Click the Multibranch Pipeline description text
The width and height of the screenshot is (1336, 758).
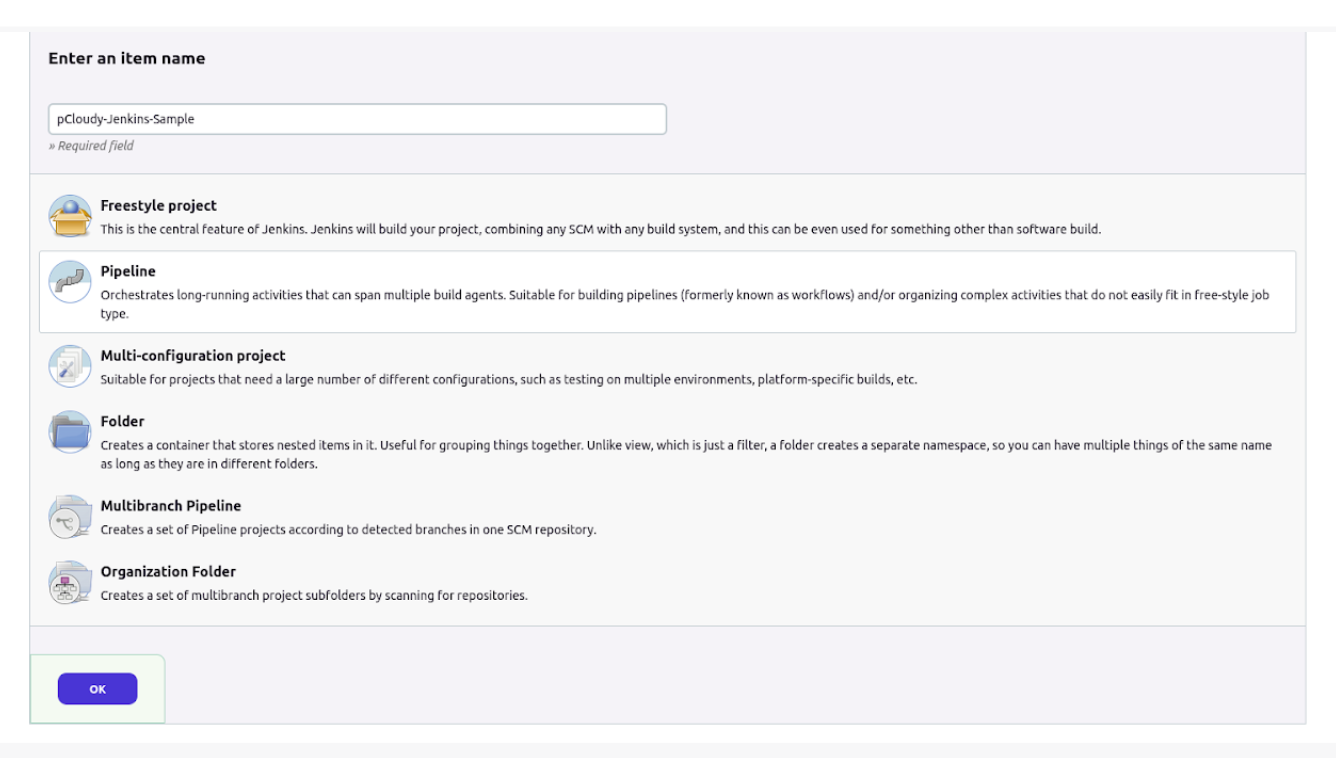[348, 530]
